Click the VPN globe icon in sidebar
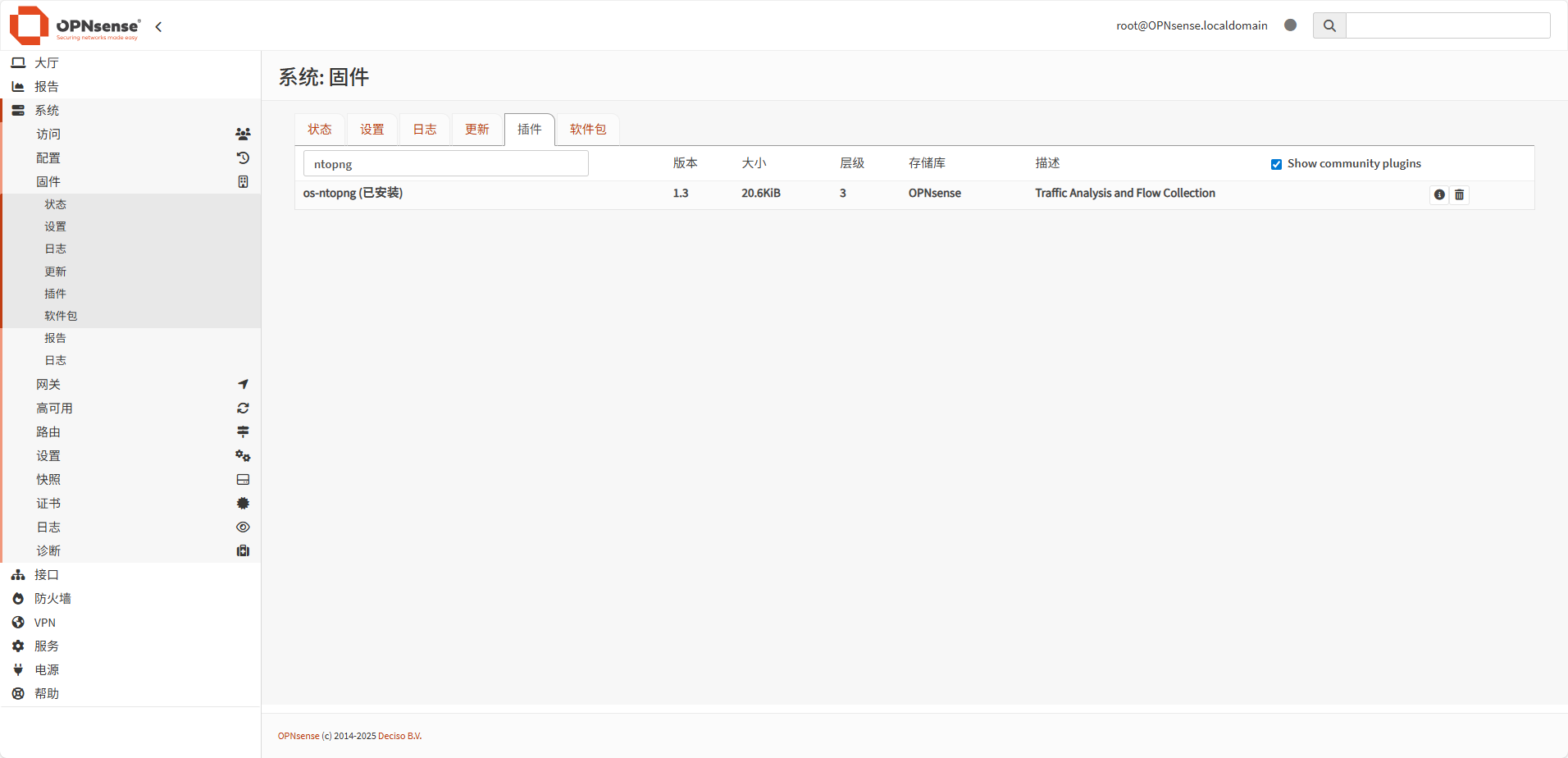Viewport: 1568px width, 758px height. pyautogui.click(x=18, y=623)
